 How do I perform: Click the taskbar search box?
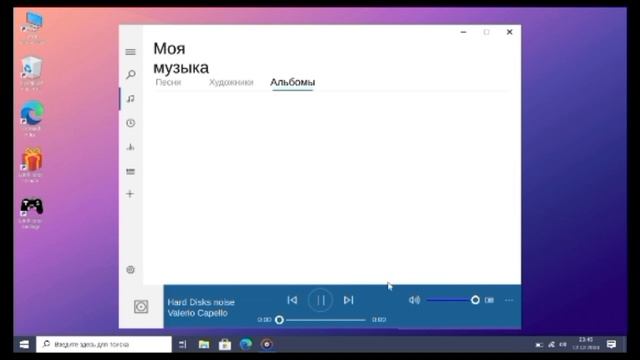(x=104, y=344)
